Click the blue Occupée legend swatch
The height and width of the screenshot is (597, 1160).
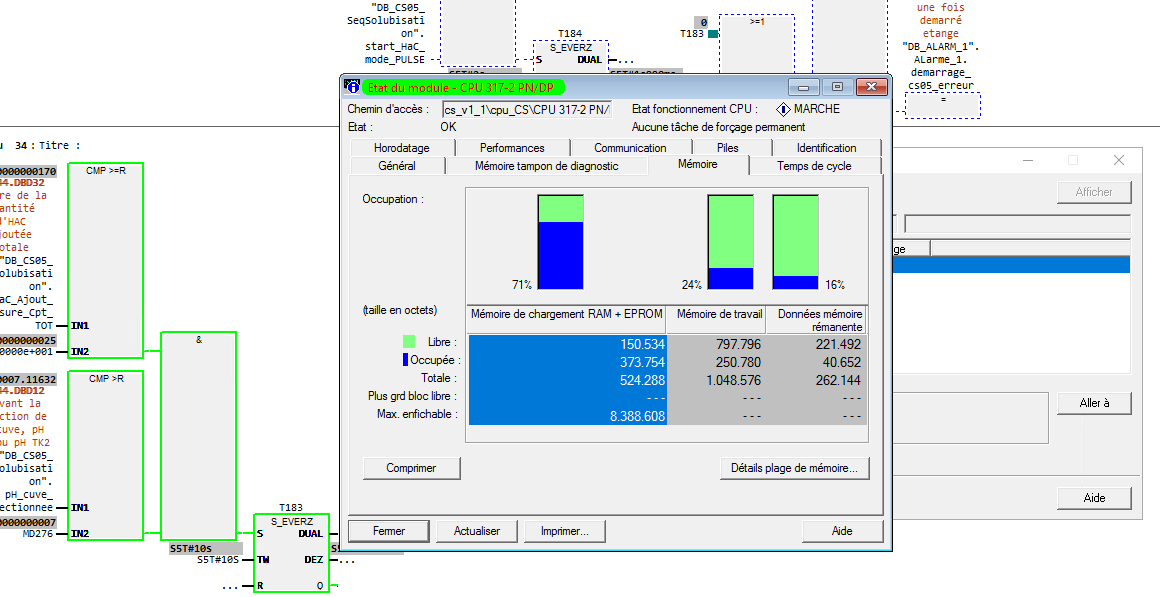(406, 360)
